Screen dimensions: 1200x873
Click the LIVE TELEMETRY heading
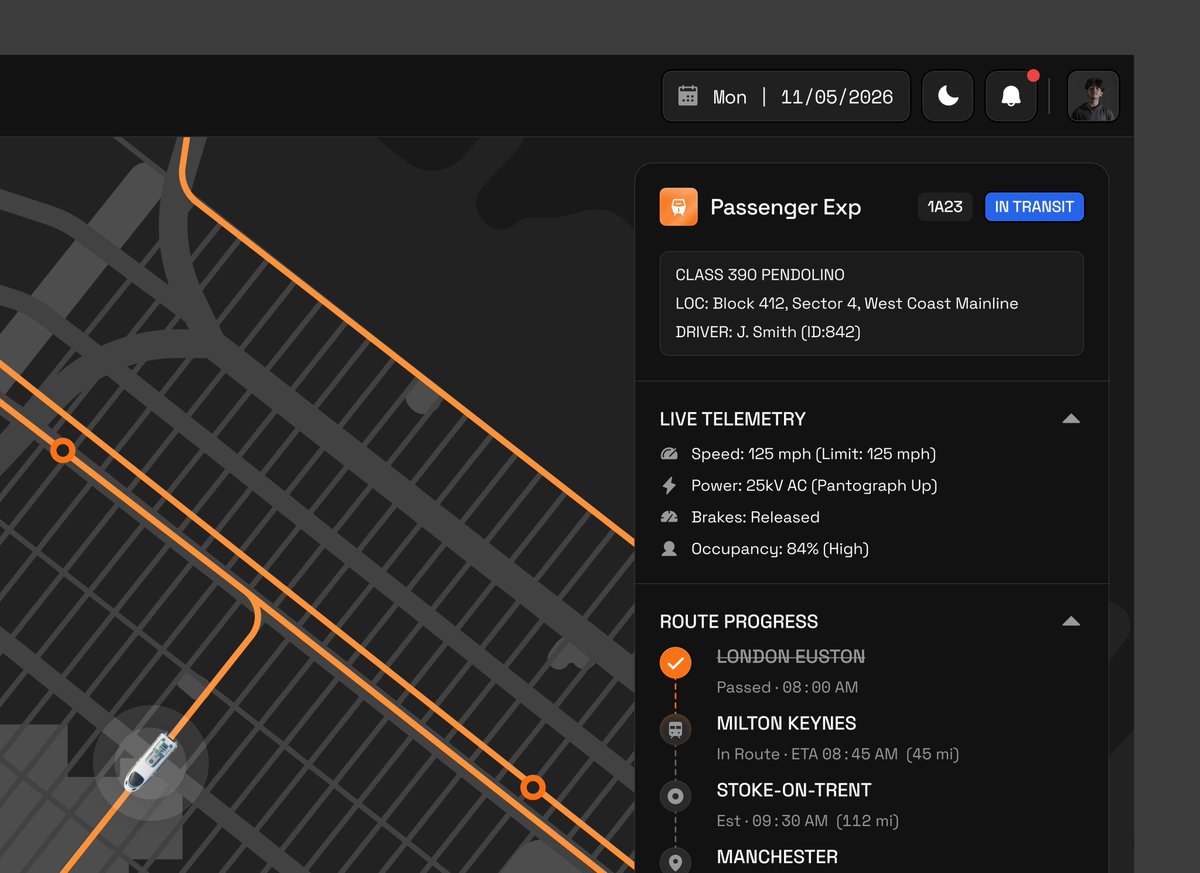click(733, 419)
